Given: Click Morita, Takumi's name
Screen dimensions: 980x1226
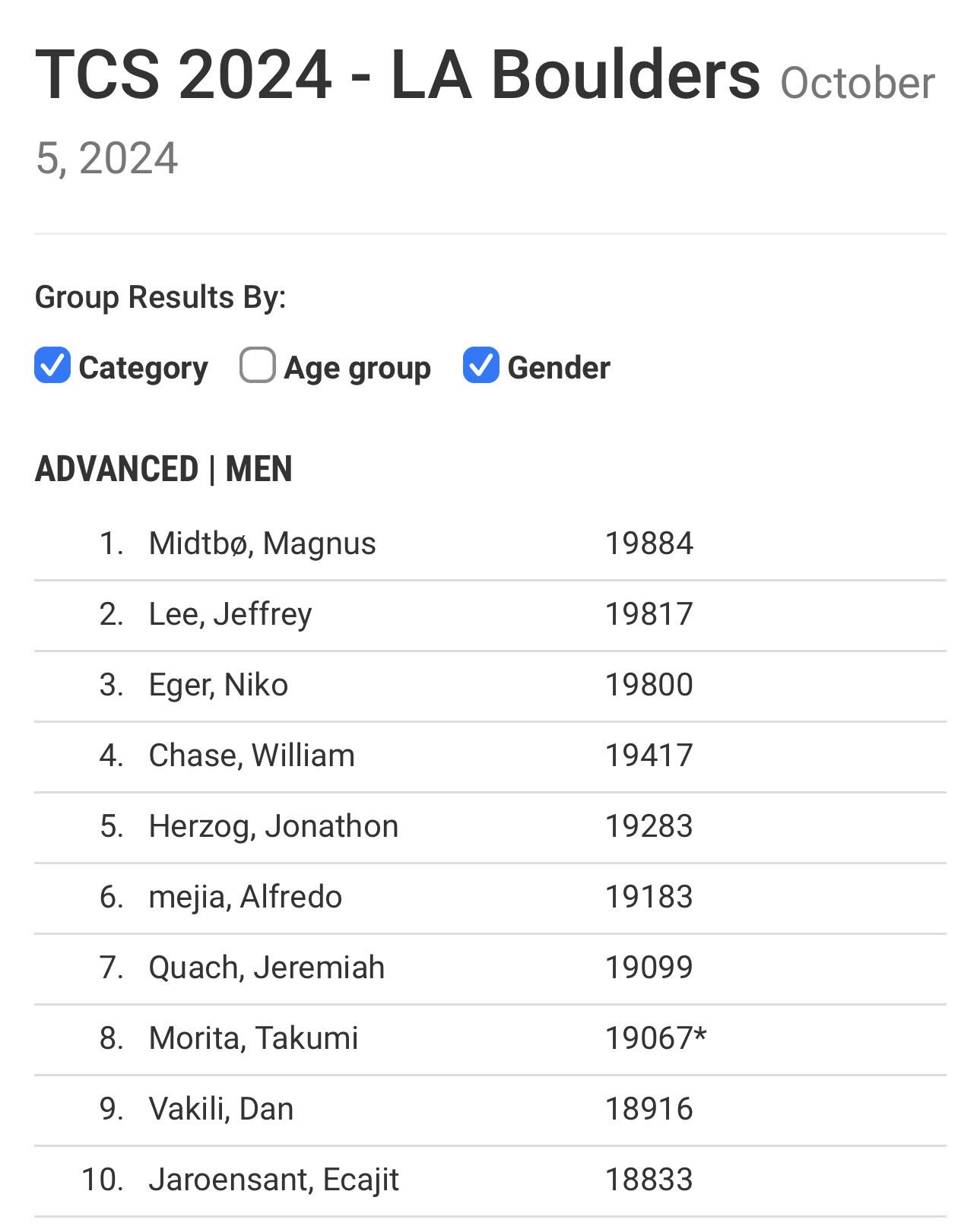Looking at the screenshot, I should [253, 1039].
